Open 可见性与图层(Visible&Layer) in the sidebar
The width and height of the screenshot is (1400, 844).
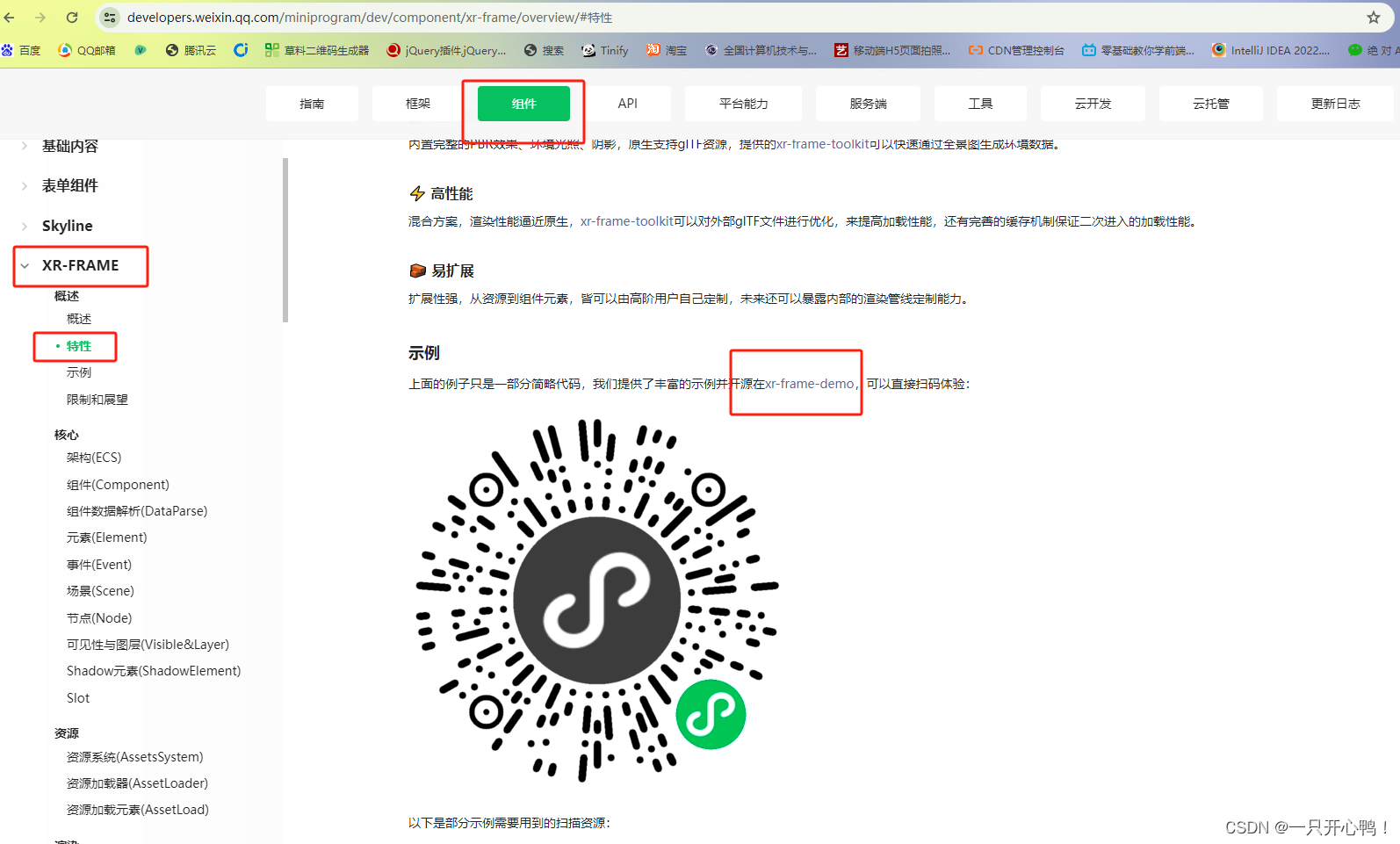148,645
